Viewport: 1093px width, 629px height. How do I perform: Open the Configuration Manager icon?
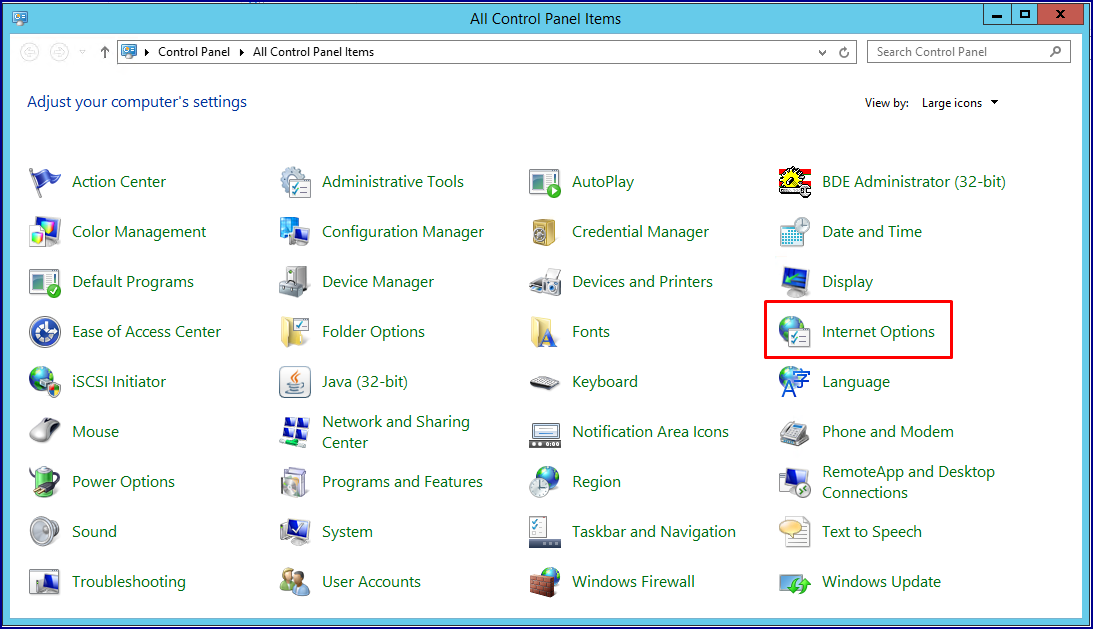click(295, 232)
